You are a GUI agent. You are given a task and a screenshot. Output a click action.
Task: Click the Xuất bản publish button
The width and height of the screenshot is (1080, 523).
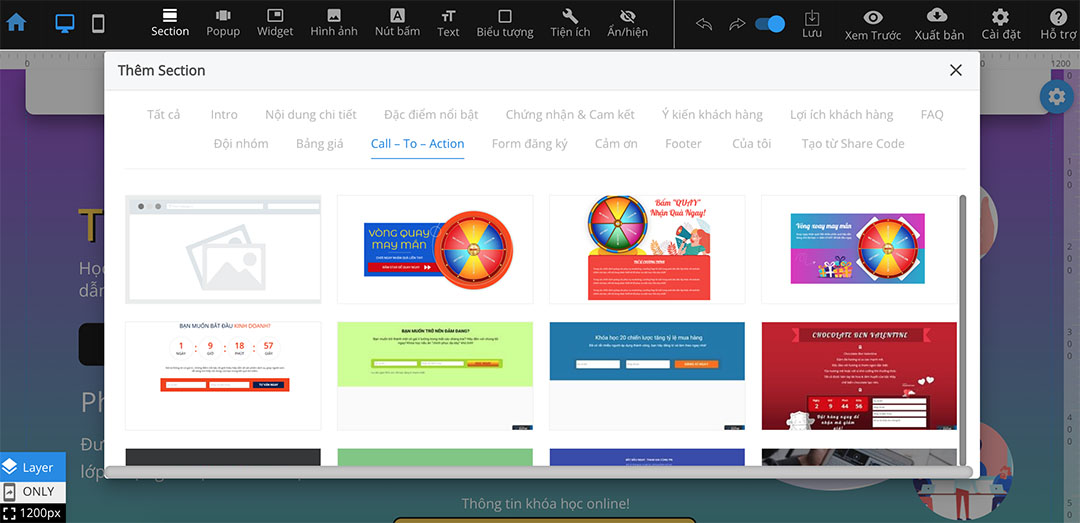(x=938, y=23)
